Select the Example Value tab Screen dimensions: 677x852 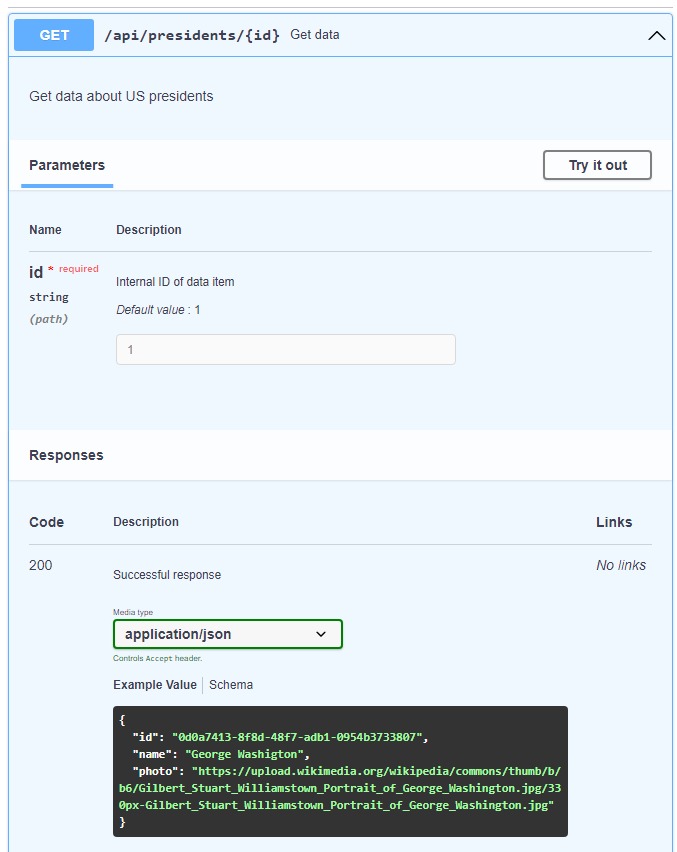155,685
